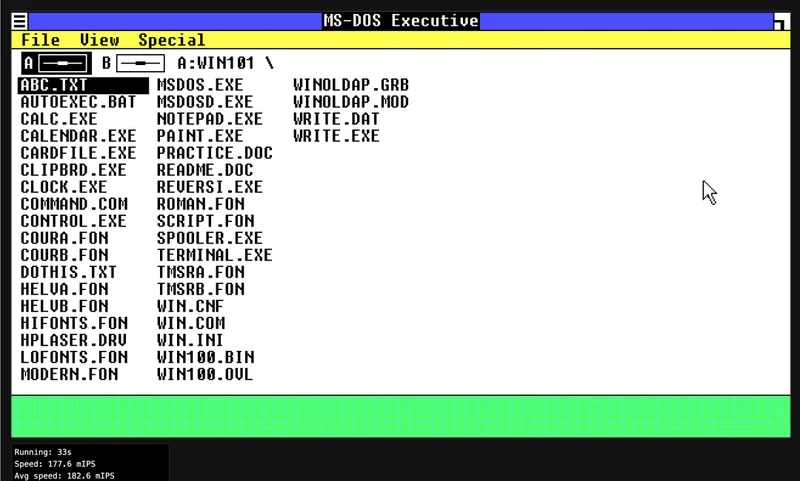This screenshot has width=800, height=481.
Task: Click the green icon area at bottom
Action: coord(400,416)
